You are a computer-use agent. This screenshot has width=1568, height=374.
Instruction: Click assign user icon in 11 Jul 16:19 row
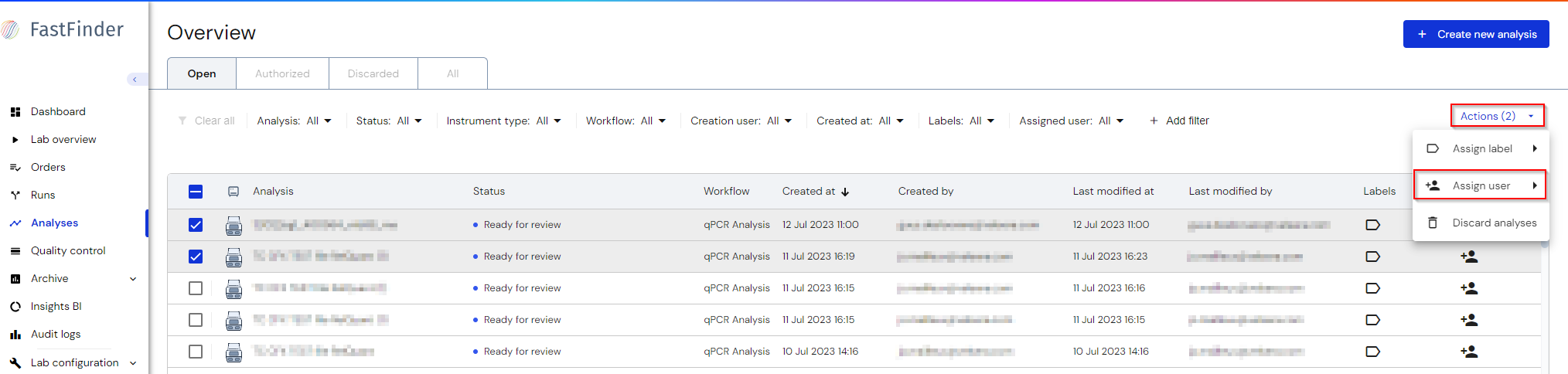(x=1469, y=257)
